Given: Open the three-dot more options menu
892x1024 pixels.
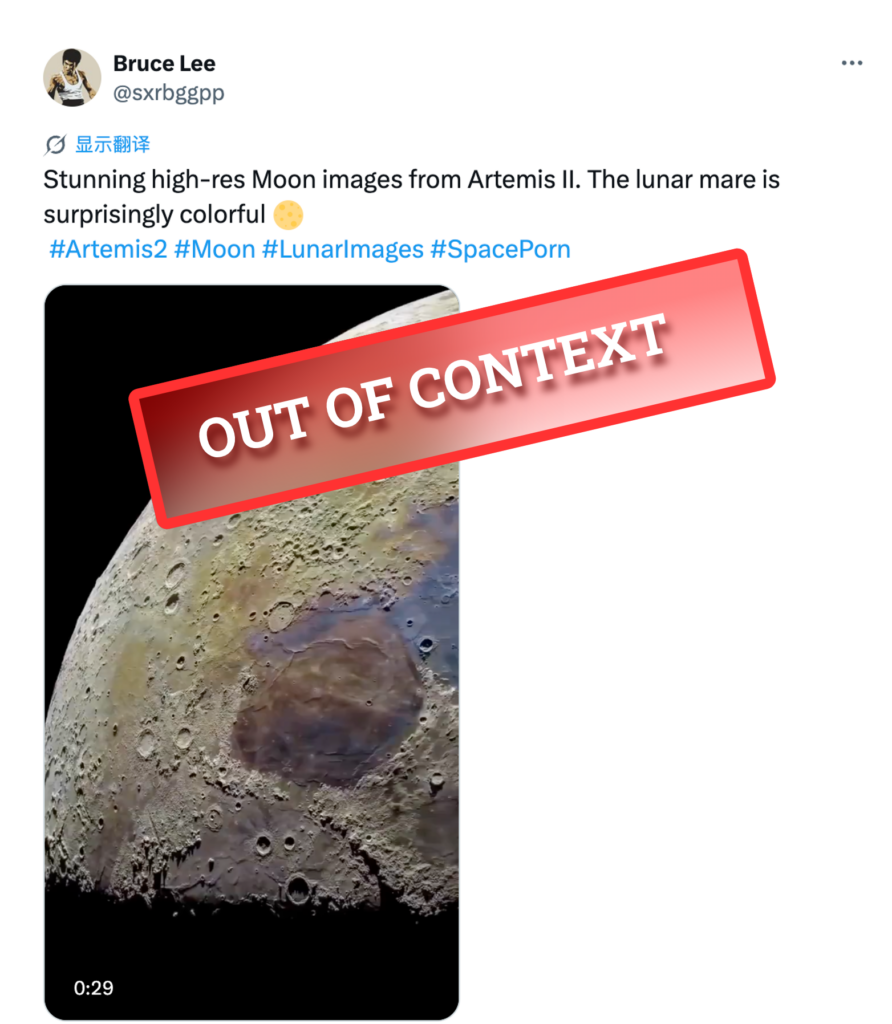Looking at the screenshot, I should pyautogui.click(x=852, y=63).
